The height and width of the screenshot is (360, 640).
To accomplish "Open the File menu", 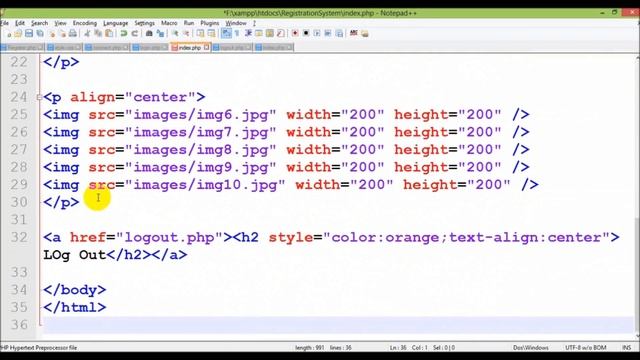I will click(x=4, y=23).
